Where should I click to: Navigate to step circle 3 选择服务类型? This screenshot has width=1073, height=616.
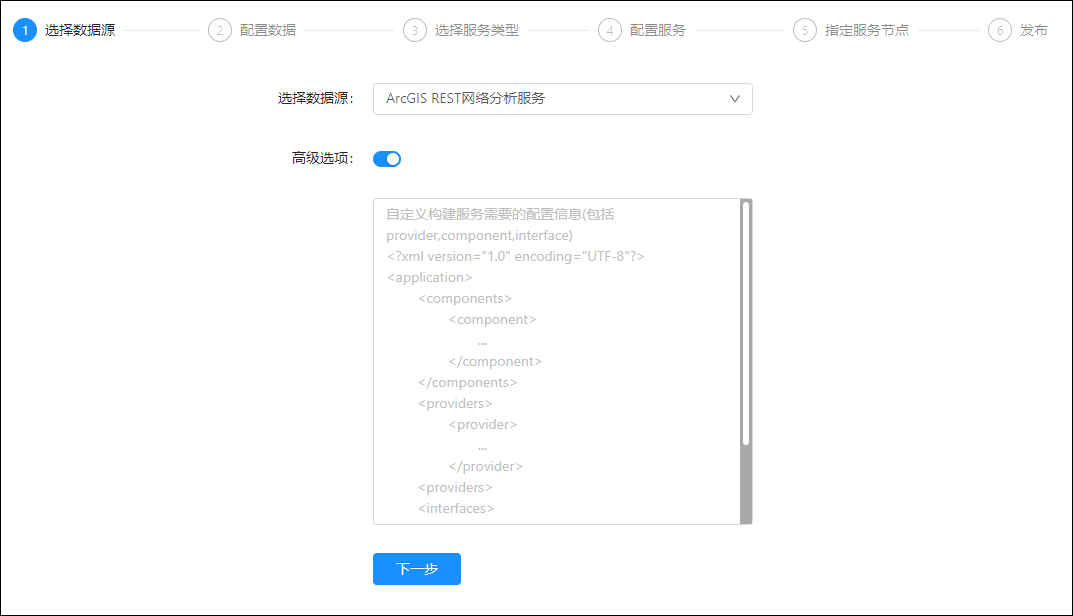click(x=415, y=30)
